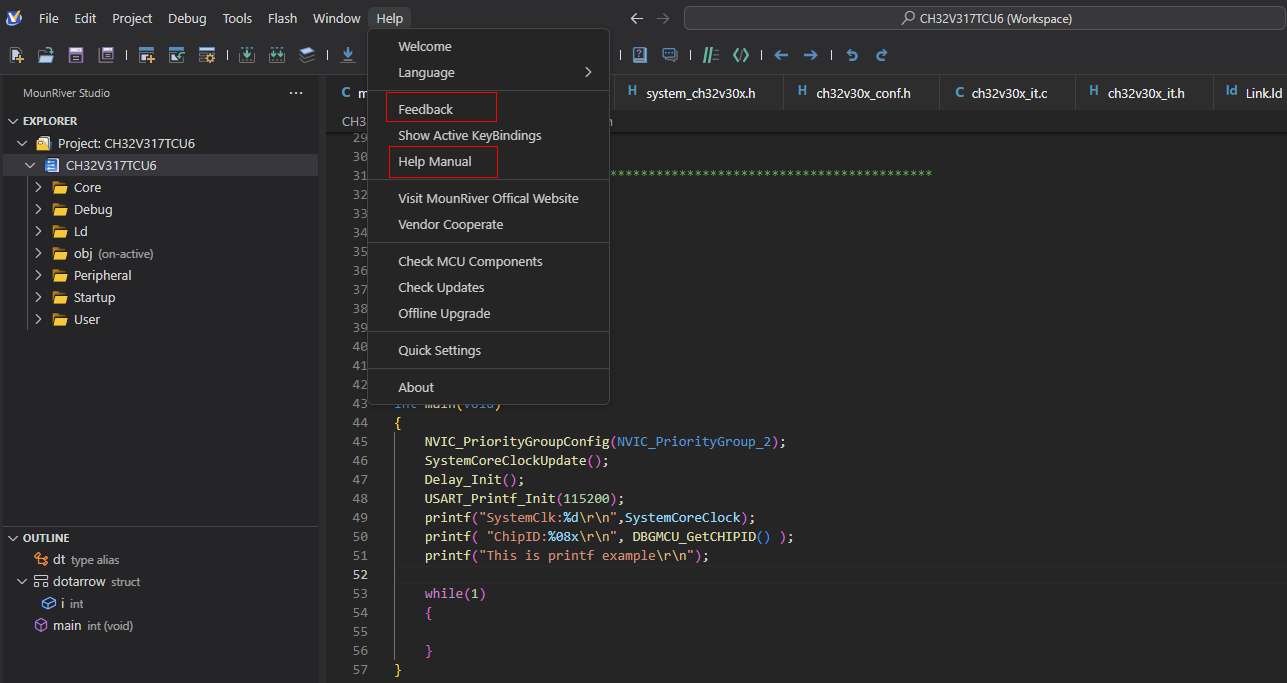Click the toggle line comment icon
Screen dimensions: 1287x683
[710, 55]
